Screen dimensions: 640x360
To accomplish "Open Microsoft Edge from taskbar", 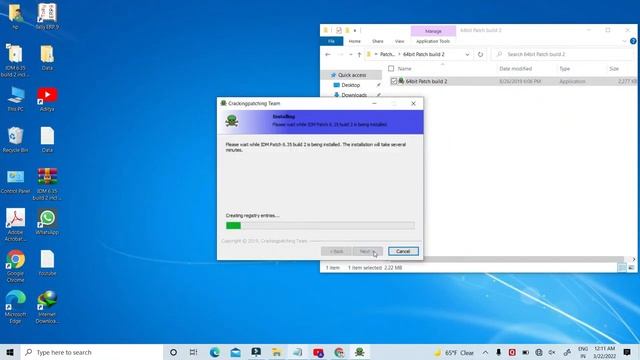I will pos(215,352).
